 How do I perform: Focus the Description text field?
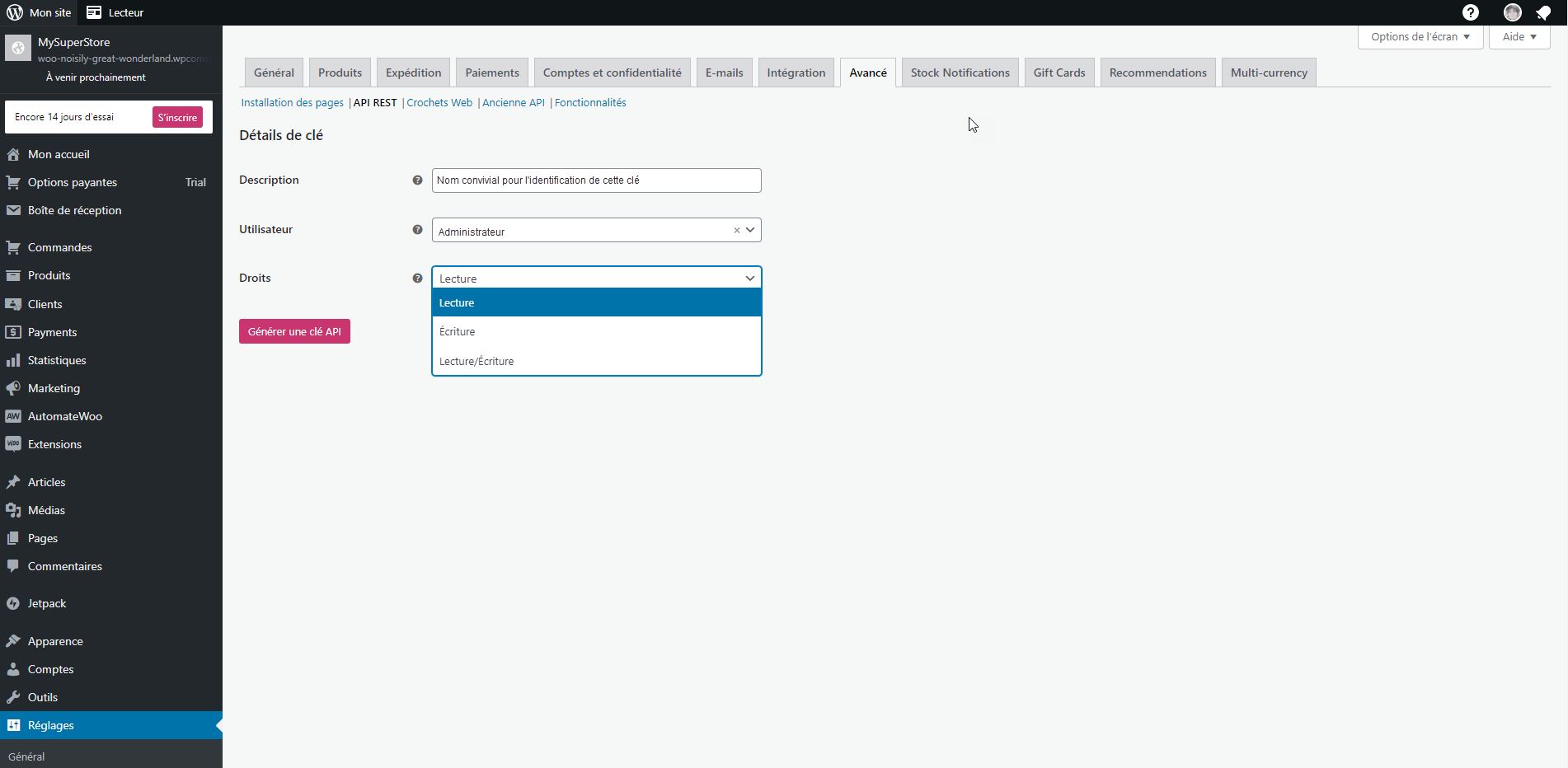coord(596,180)
